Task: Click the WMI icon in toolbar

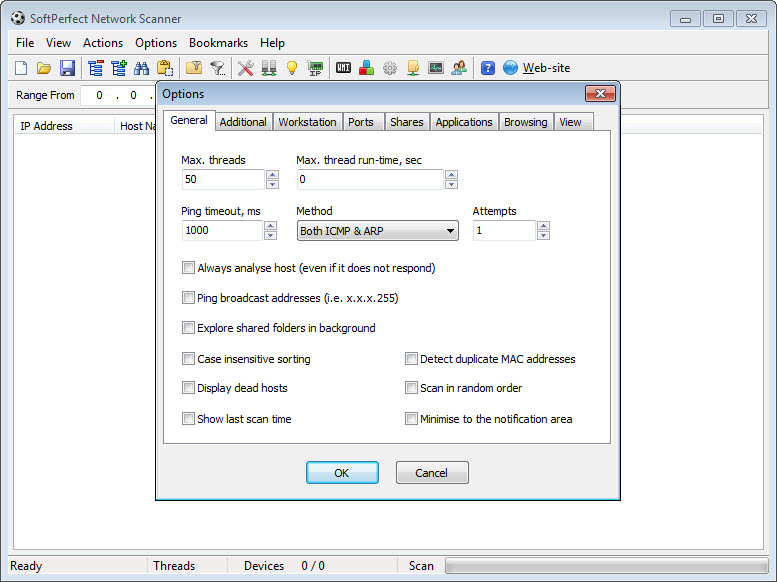Action: pos(343,67)
